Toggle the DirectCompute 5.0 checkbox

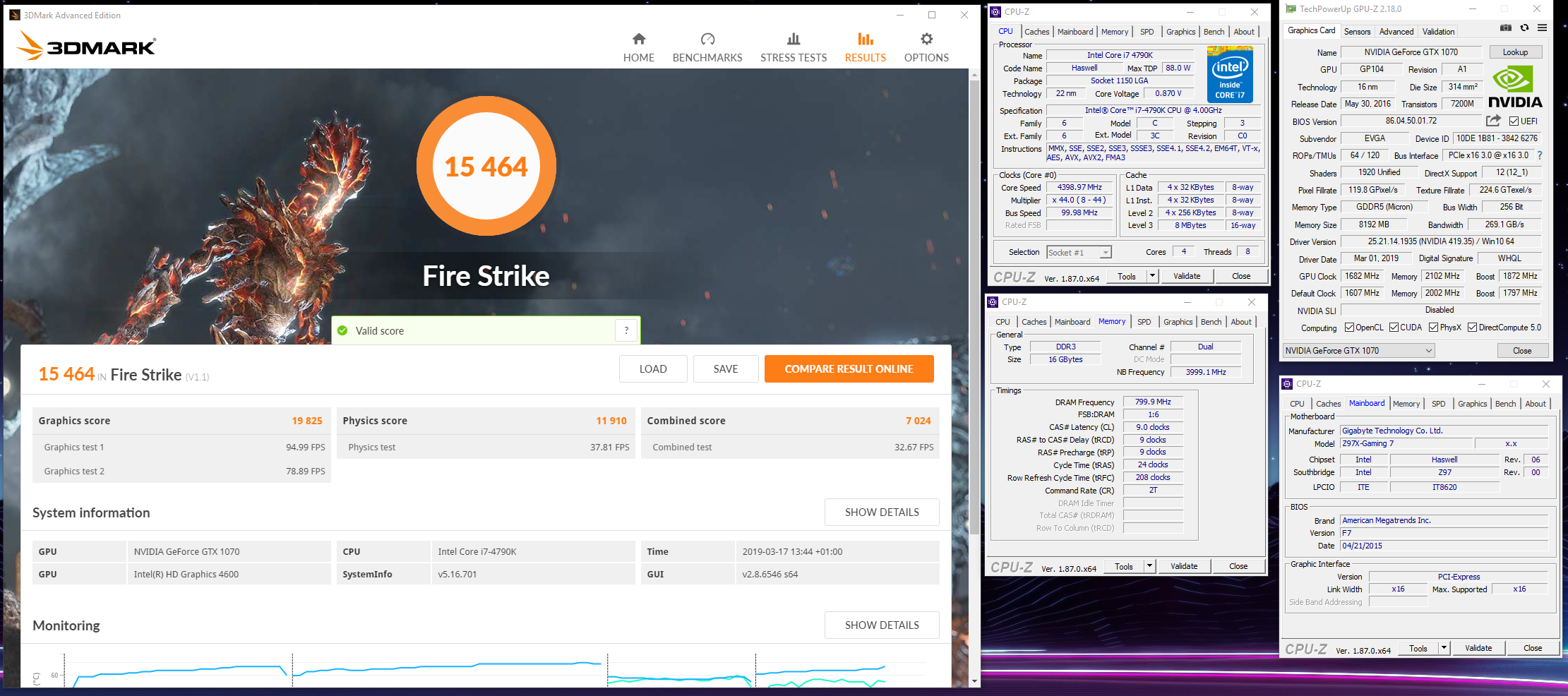point(1472,328)
